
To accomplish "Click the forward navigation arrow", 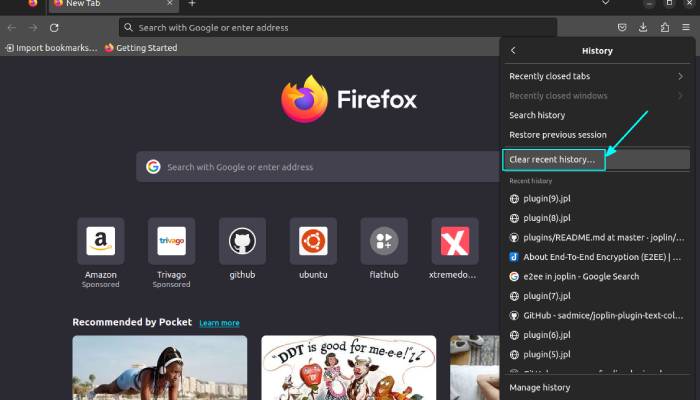I will click(x=33, y=28).
